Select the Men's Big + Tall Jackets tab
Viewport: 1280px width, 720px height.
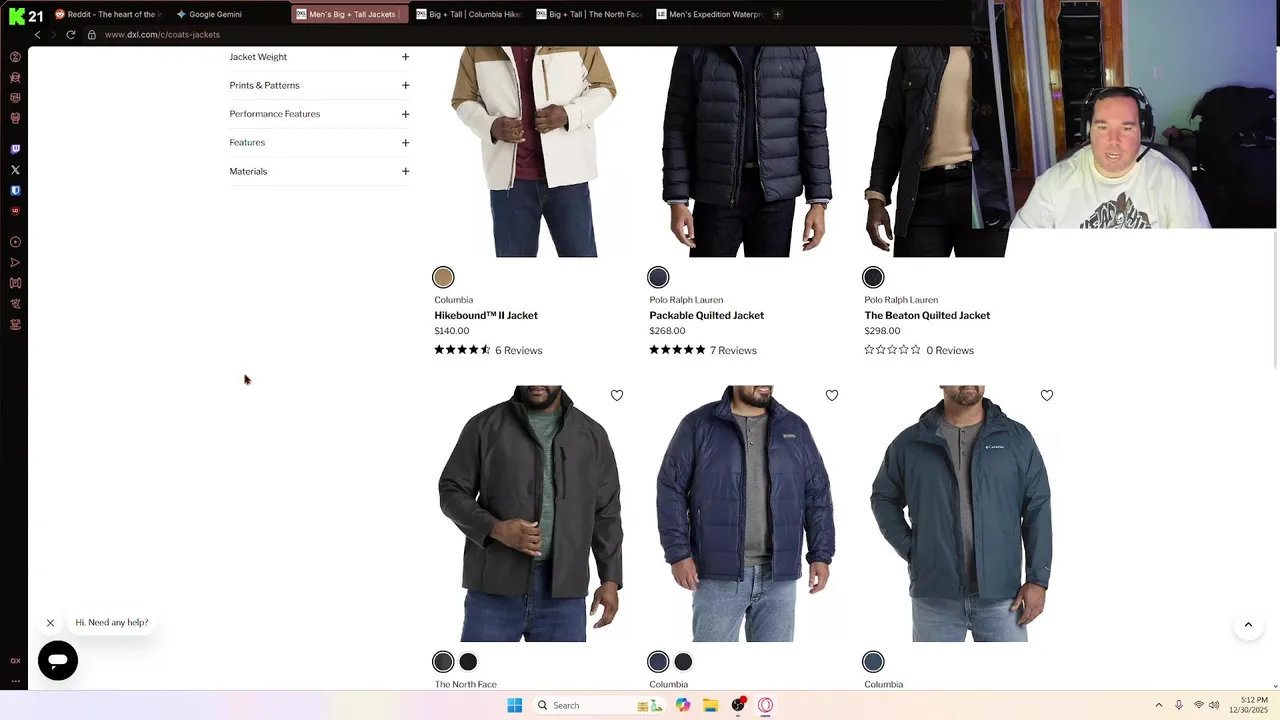[x=349, y=14]
